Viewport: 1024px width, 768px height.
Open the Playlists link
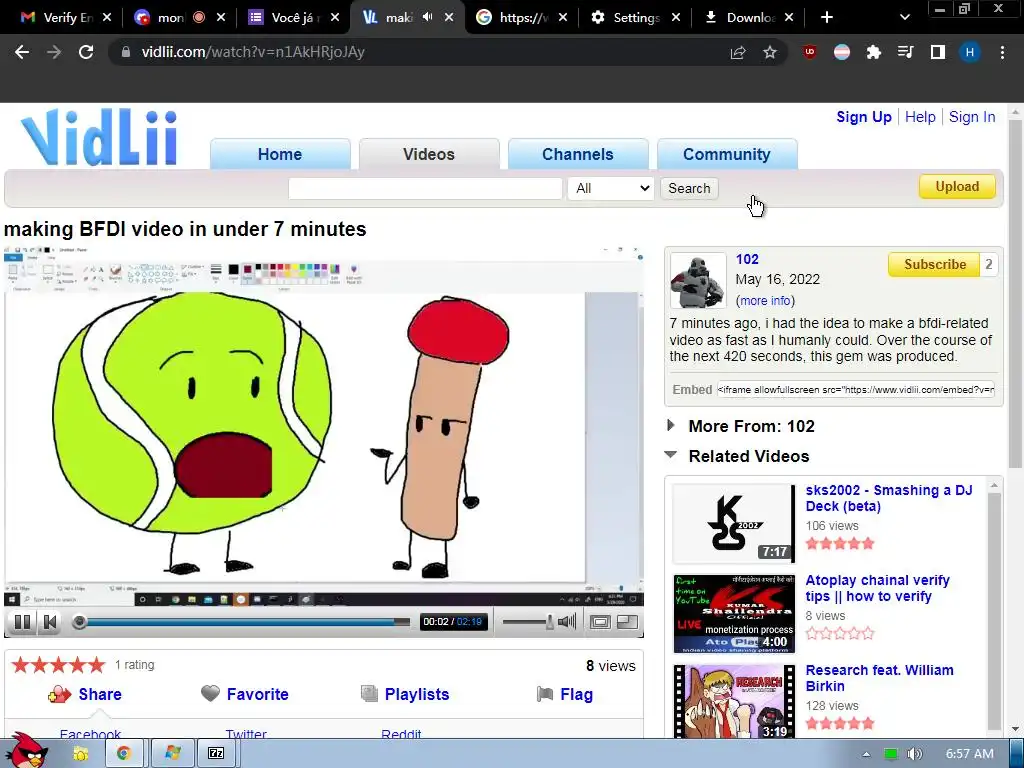click(417, 694)
